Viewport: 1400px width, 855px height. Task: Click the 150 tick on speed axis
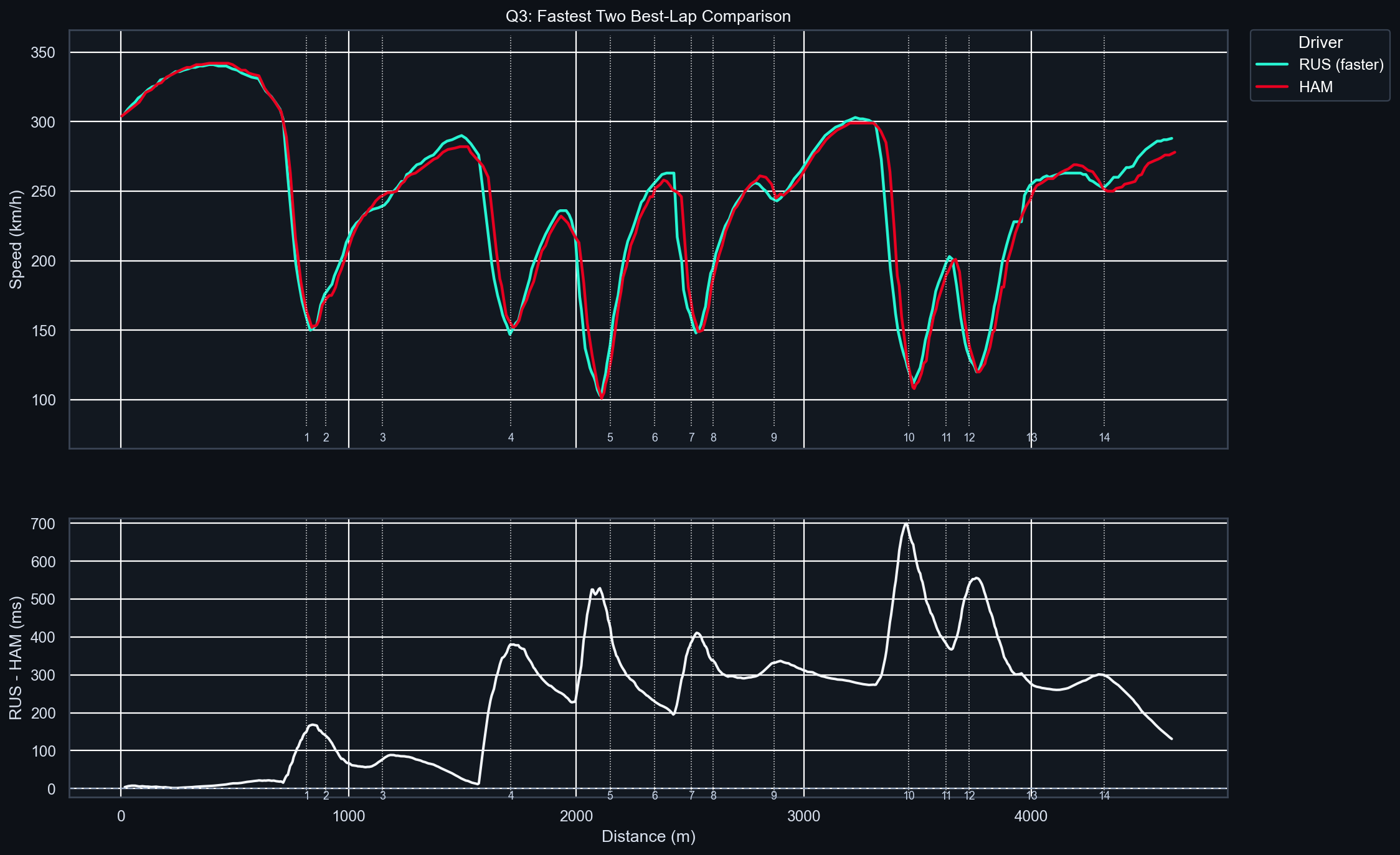pyautogui.click(x=43, y=331)
